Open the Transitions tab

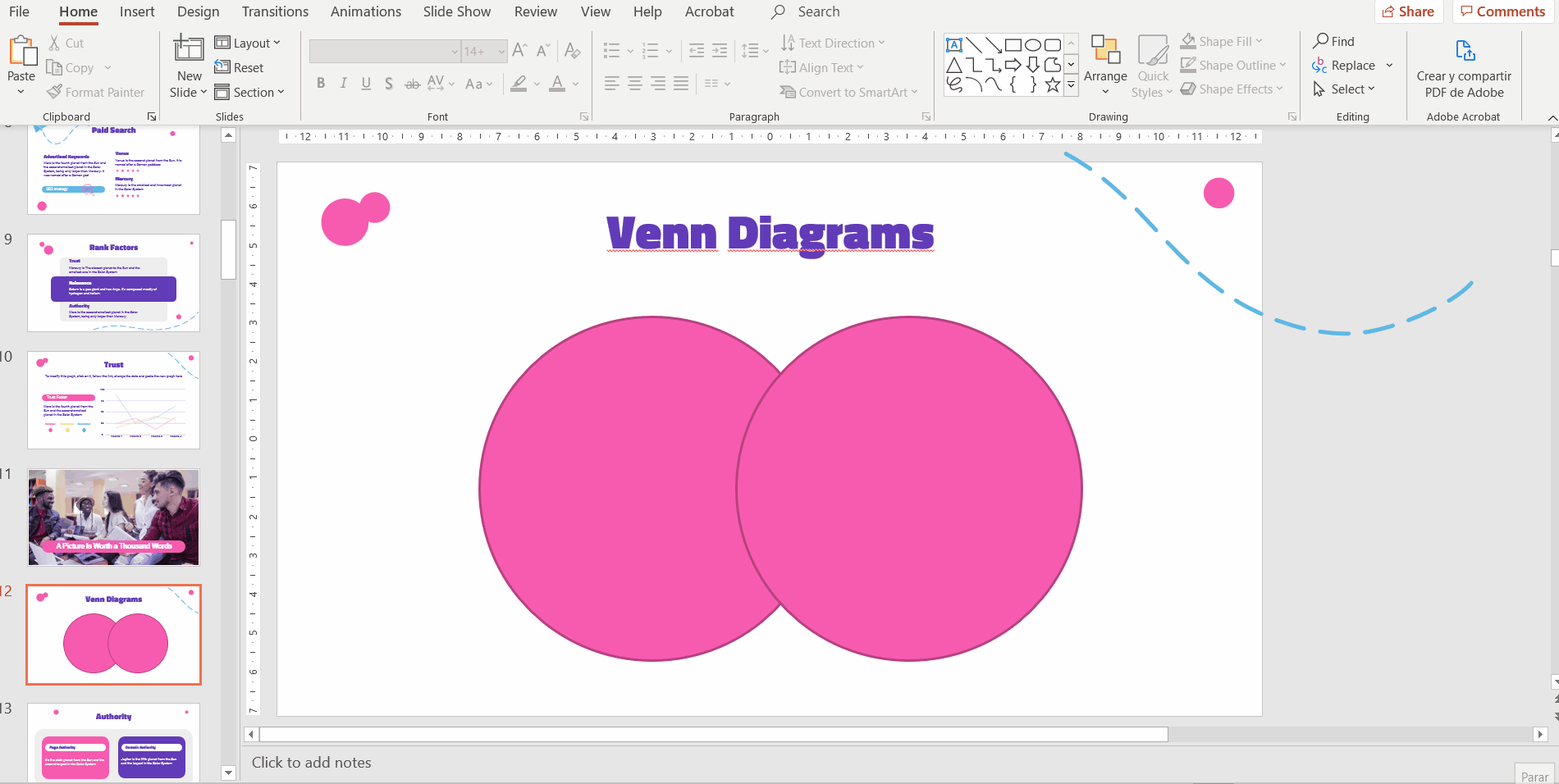(x=275, y=11)
